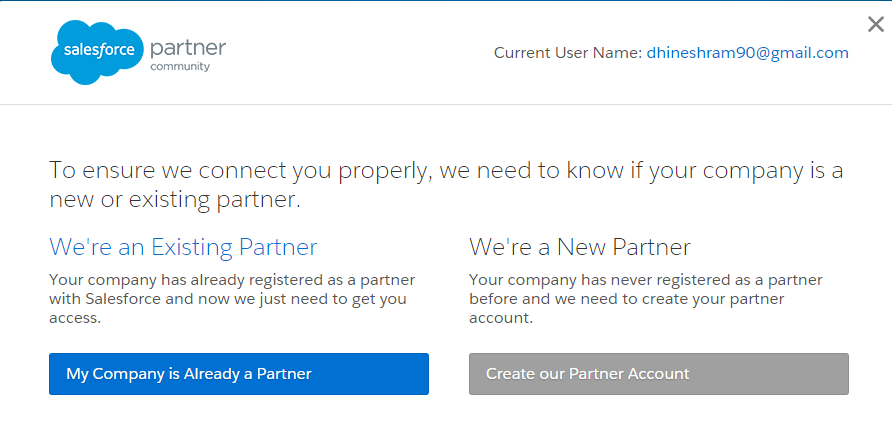
Task: Select the "We're a New Partner" heading
Action: [x=580, y=247]
